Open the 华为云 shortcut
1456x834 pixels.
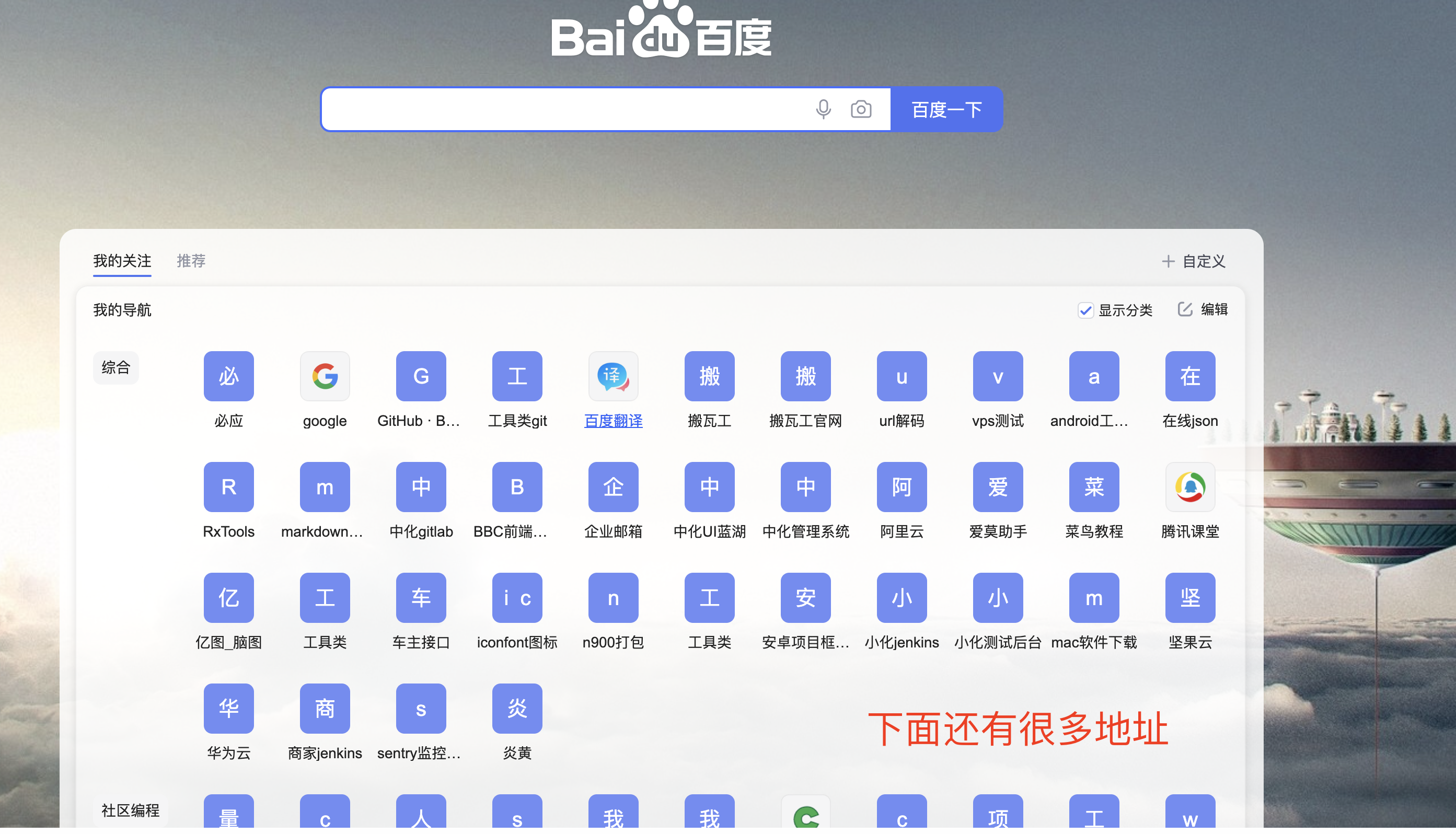[x=228, y=709]
